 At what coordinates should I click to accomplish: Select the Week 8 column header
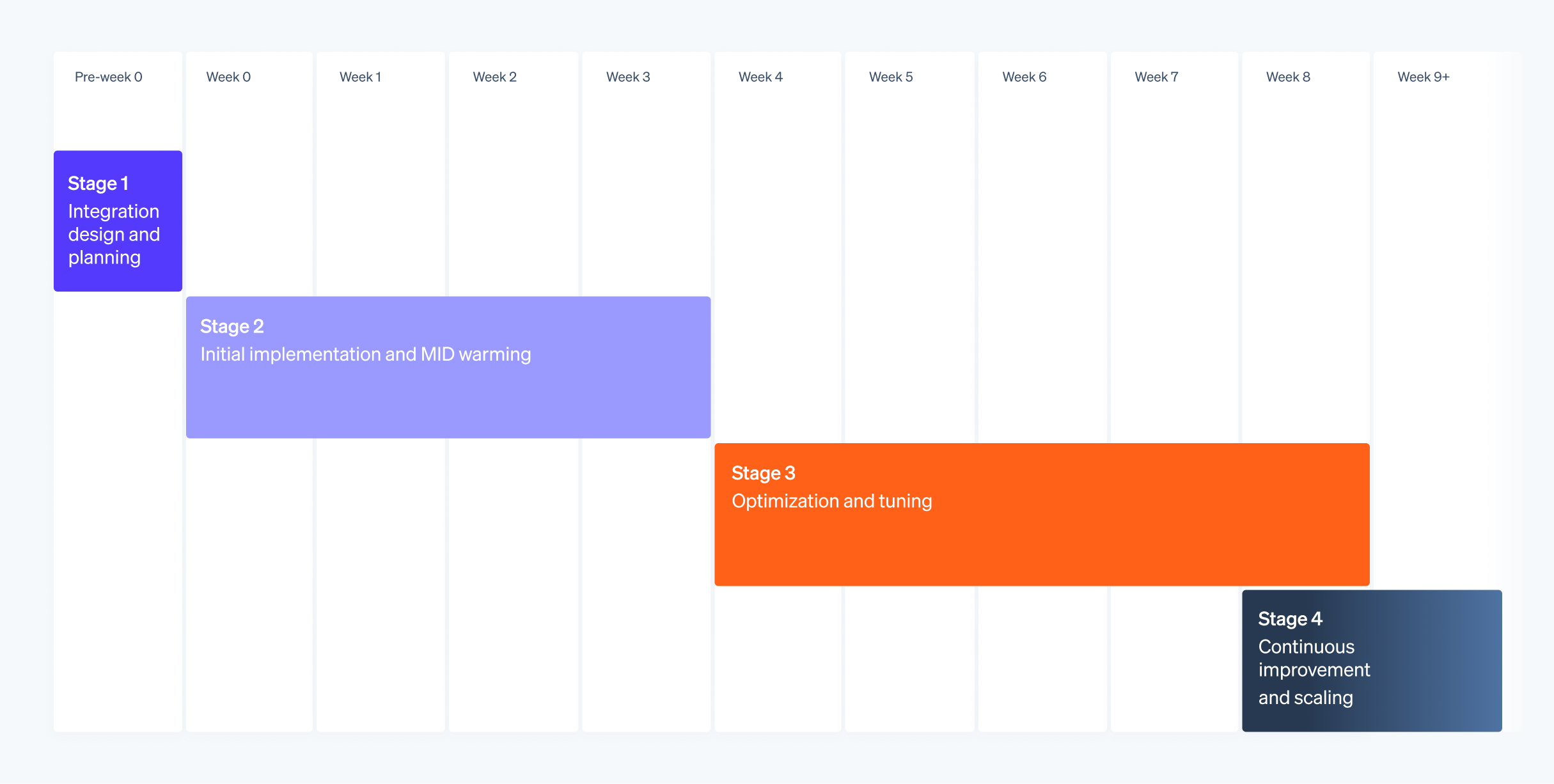[1288, 77]
